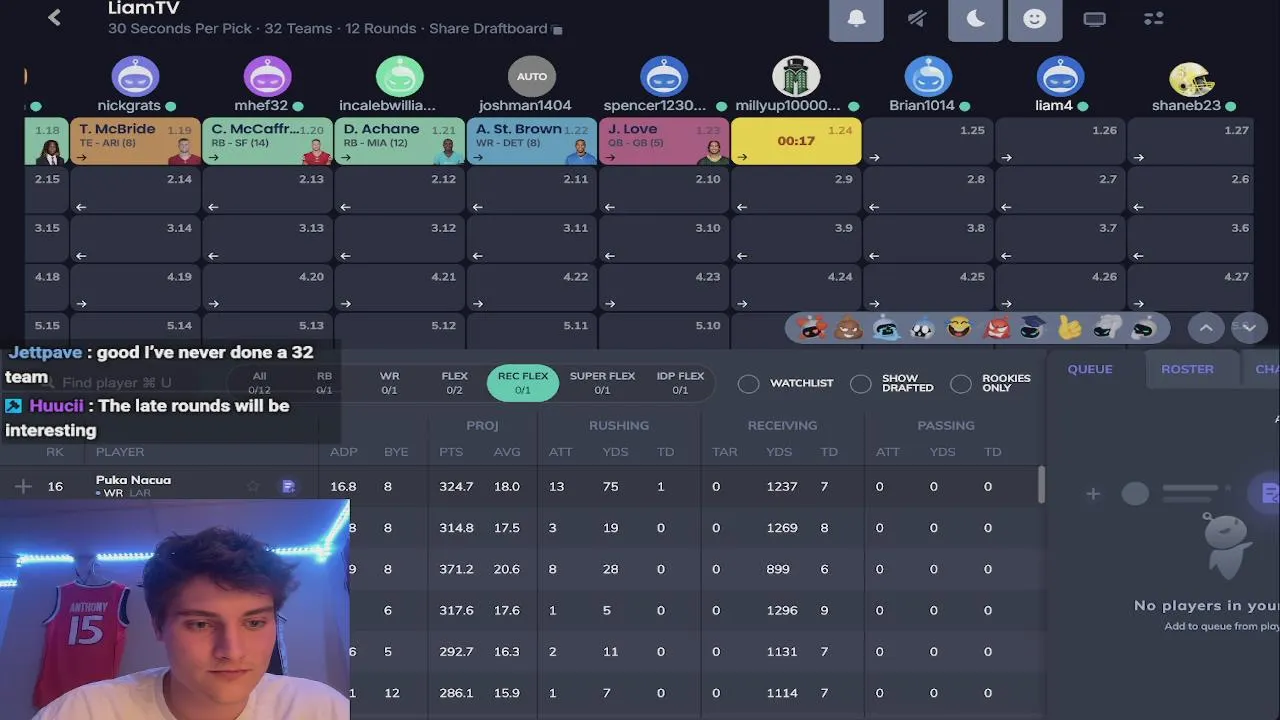Add Puka Nacua to queue with plus
The width and height of the screenshot is (1280, 720).
[23, 486]
